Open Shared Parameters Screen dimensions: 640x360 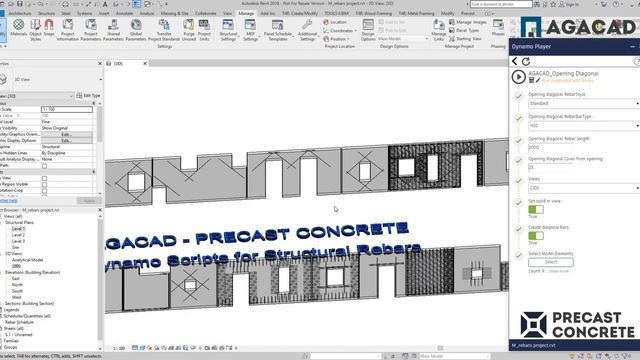(x=113, y=29)
